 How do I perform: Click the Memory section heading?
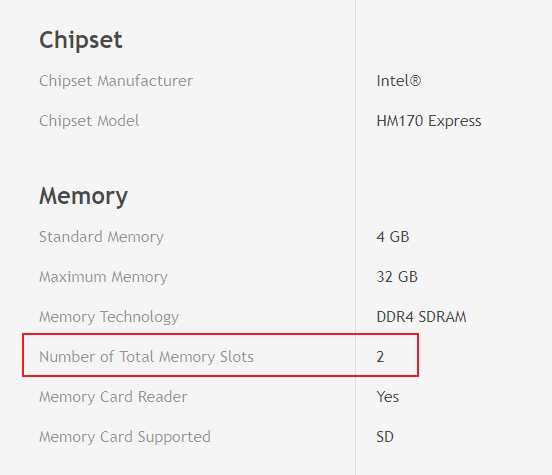coord(83,196)
